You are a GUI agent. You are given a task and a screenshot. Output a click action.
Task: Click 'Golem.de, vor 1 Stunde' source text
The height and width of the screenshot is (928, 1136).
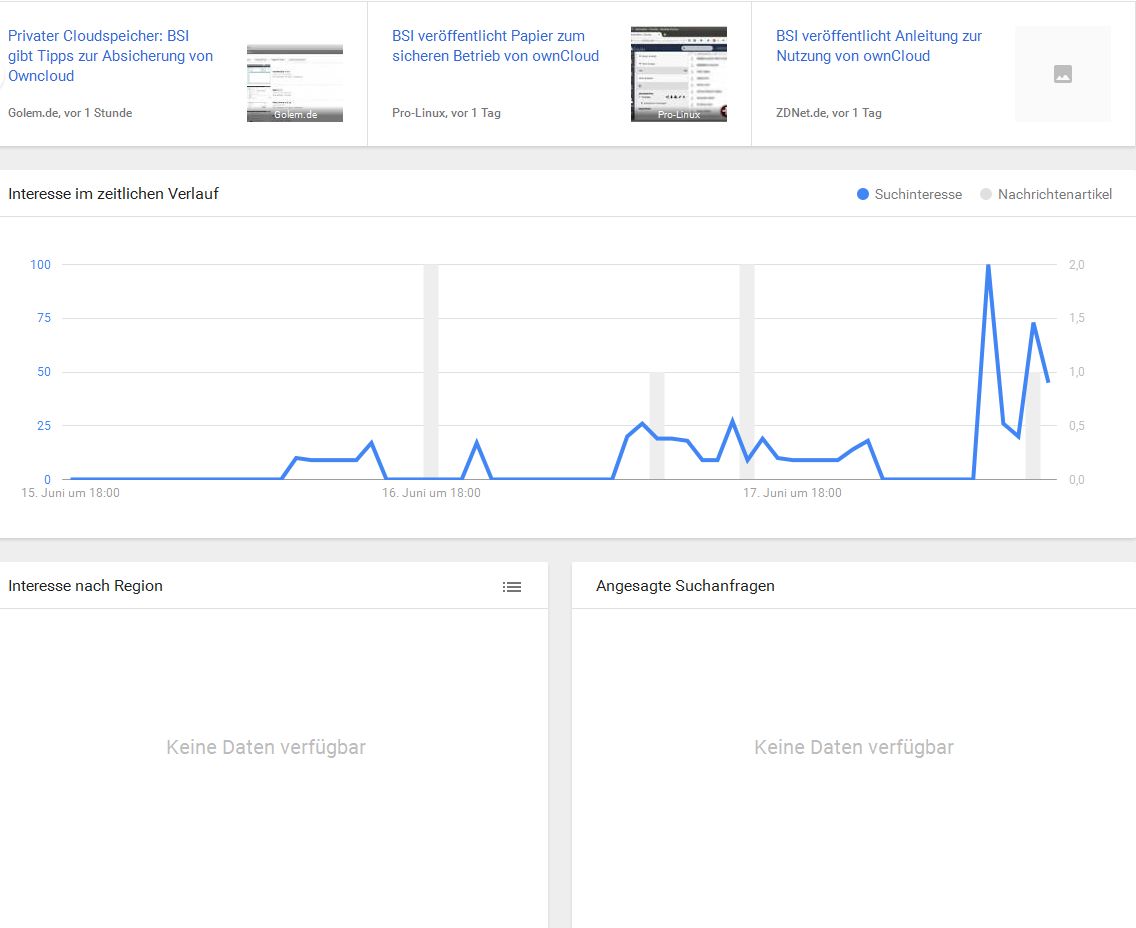tap(70, 113)
